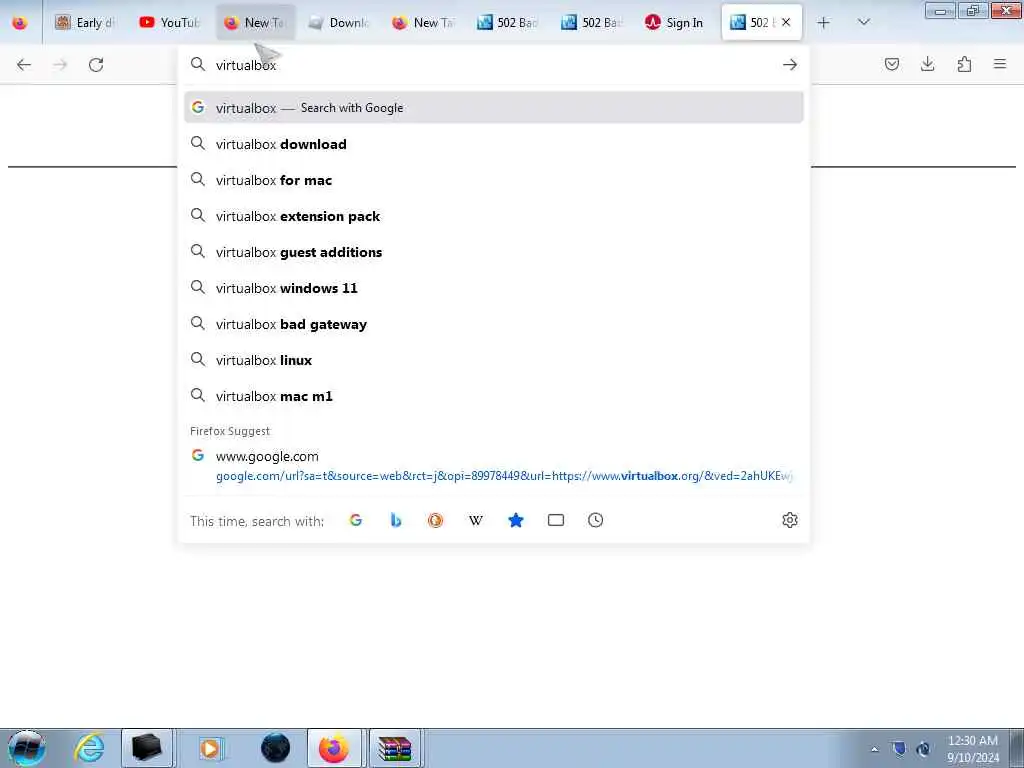Switch to the New Tab after Downloads

(x=424, y=23)
